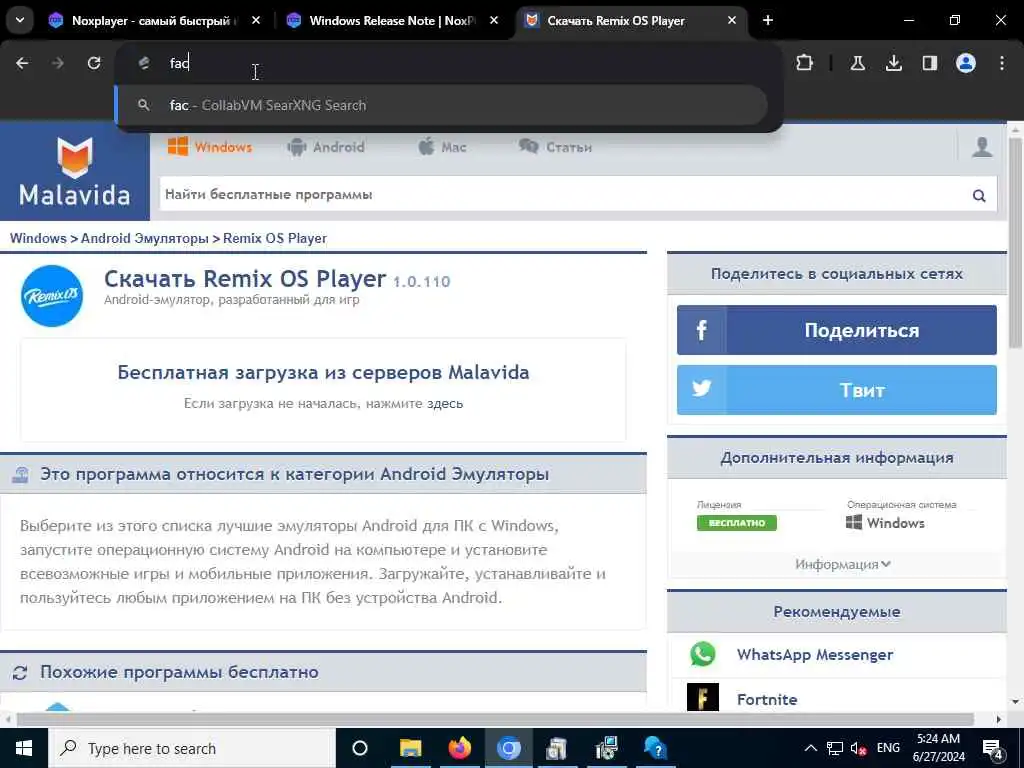Open the Extensions puzzle icon
Viewport: 1024px width, 768px height.
pos(805,63)
